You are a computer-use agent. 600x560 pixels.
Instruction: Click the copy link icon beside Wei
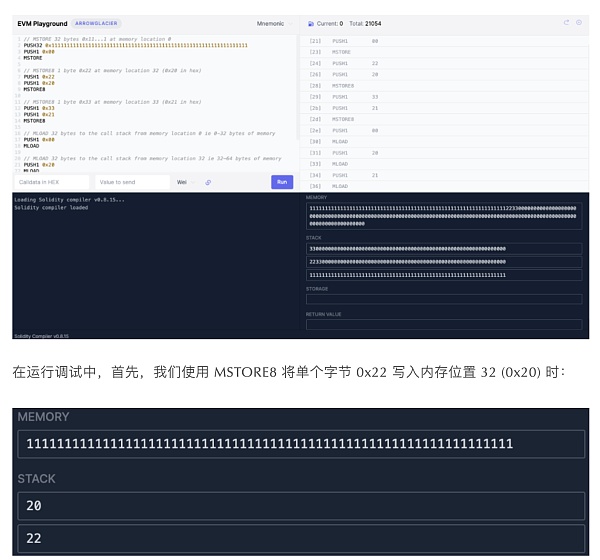pyautogui.click(x=208, y=182)
